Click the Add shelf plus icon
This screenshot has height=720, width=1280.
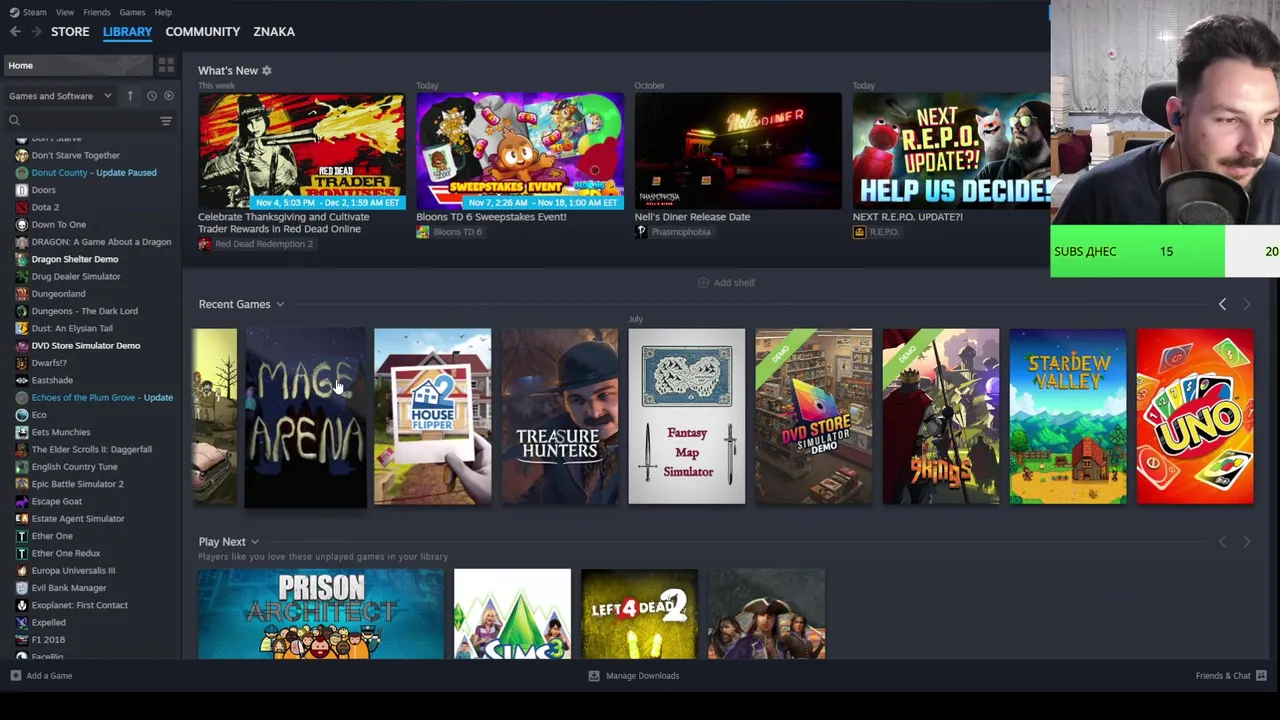702,283
